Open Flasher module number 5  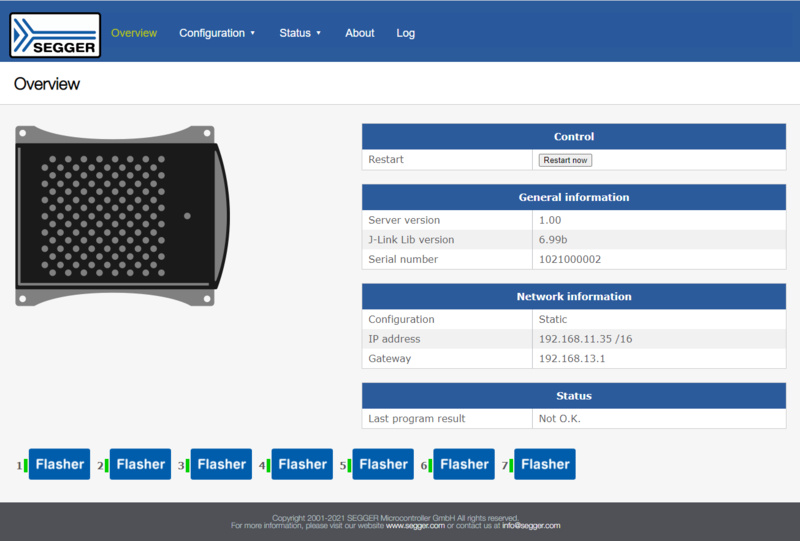tap(383, 464)
